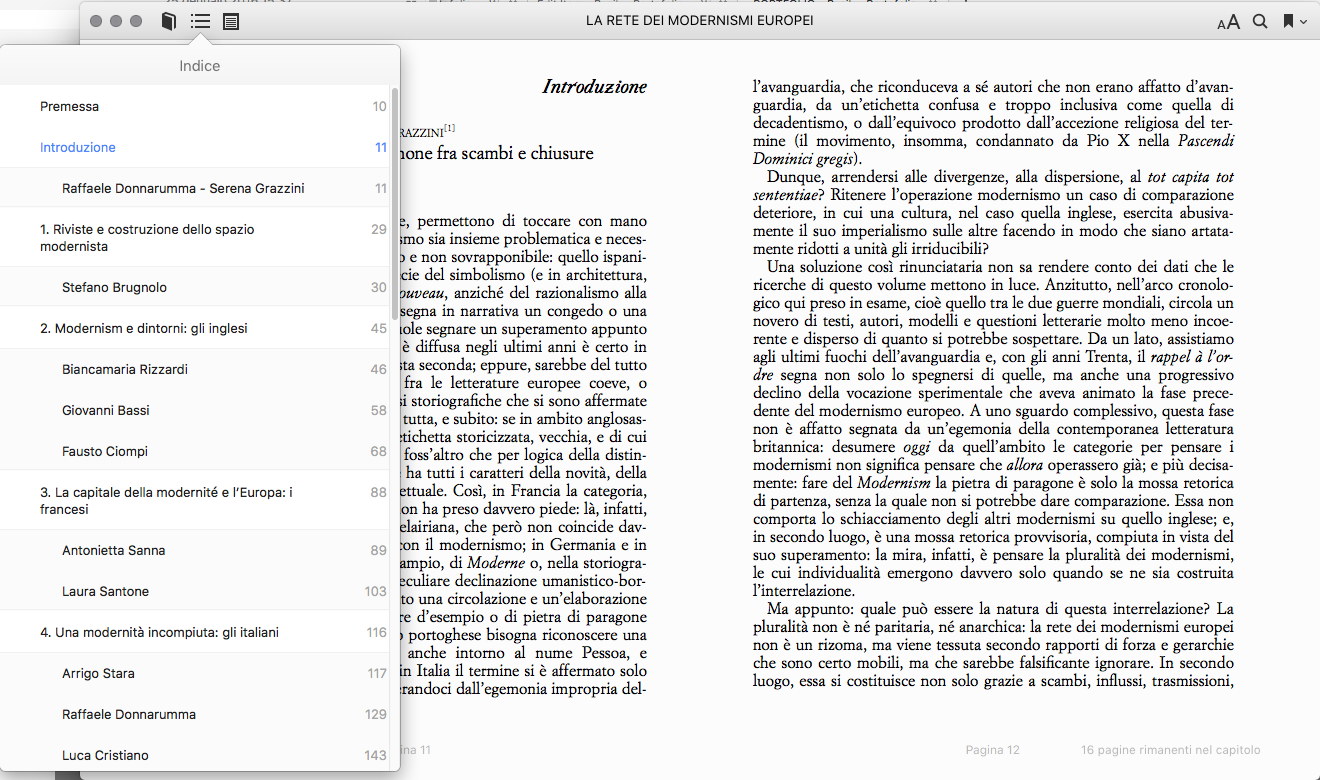Open Antonietta Sanna entry

[x=195, y=550]
